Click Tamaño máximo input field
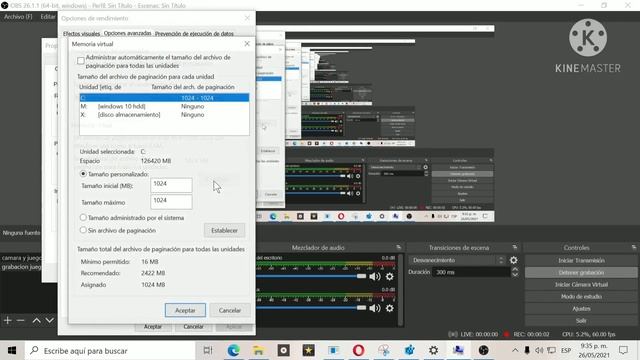The image size is (640, 360). coord(171,202)
